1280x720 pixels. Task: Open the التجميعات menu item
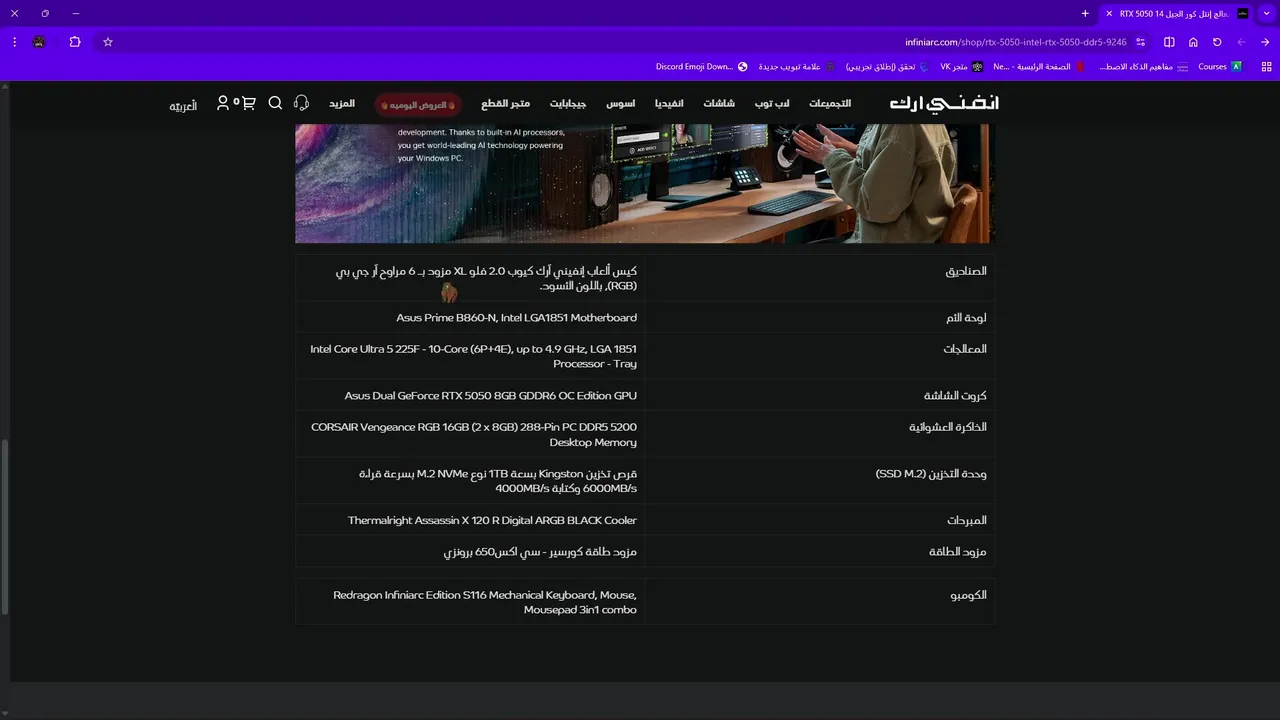(x=830, y=104)
